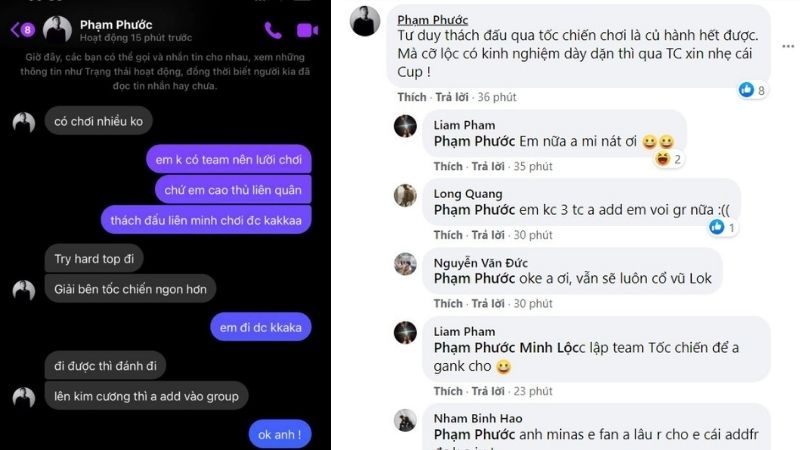
Task: Open Nguyễn Văn Đức's profile name
Action: point(481,263)
